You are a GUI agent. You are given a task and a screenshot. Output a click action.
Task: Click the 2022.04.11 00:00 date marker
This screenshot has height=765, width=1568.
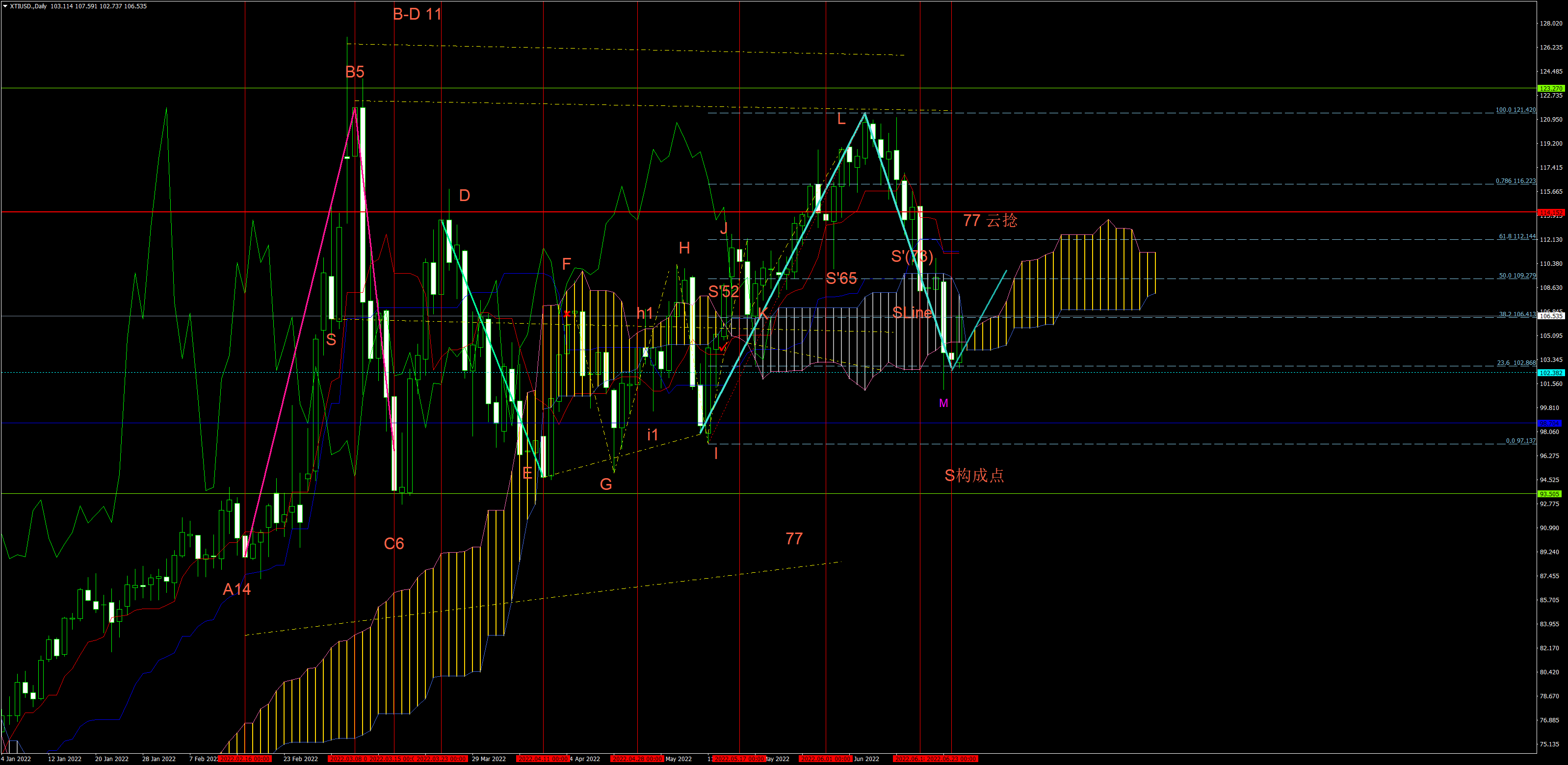tap(543, 759)
